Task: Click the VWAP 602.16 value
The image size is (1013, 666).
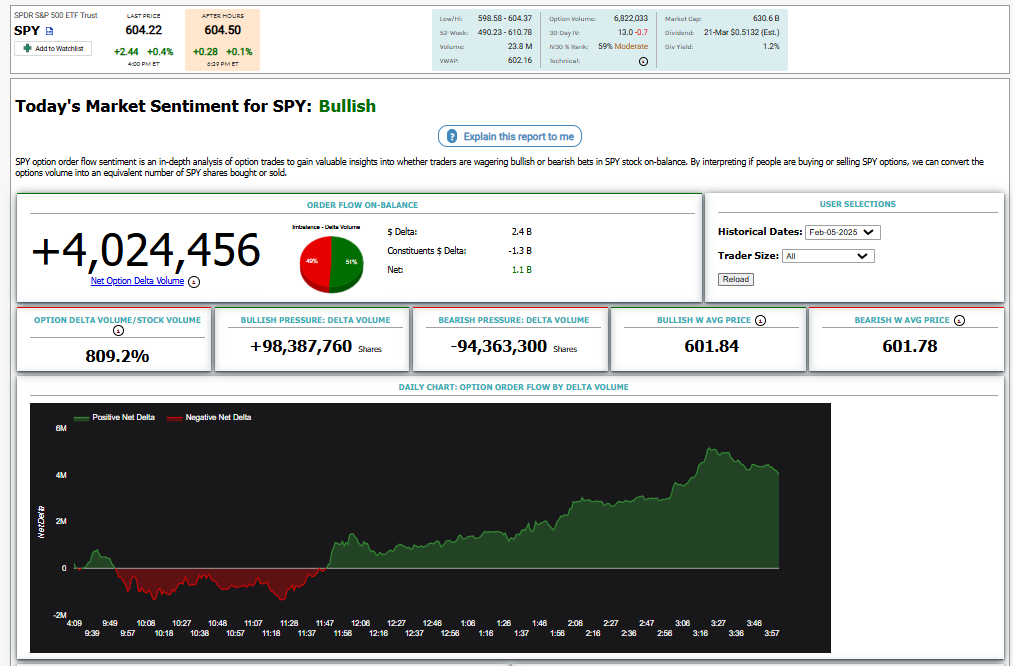Action: 520,61
